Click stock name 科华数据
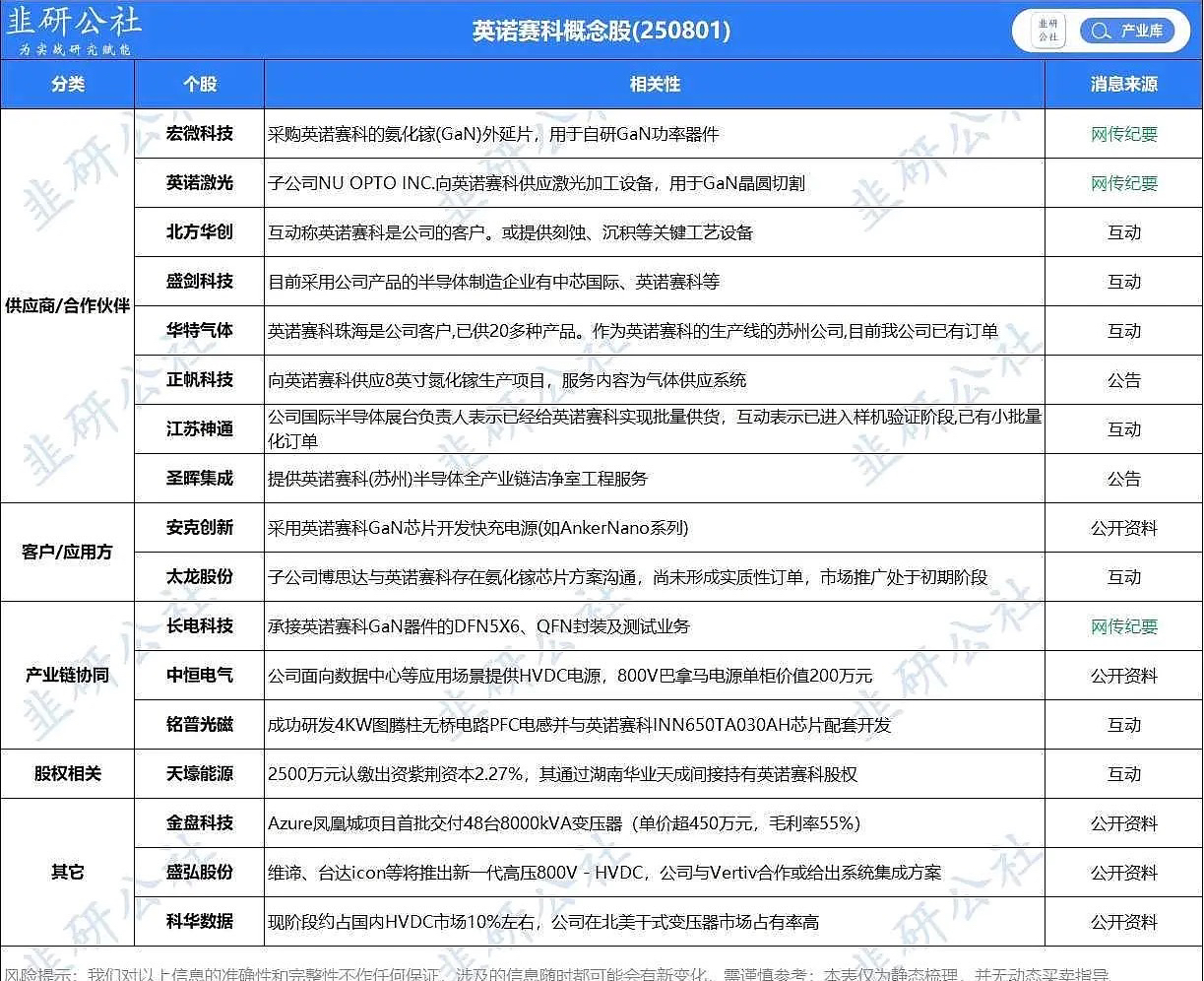Image resolution: width=1204 pixels, height=981 pixels. (x=200, y=921)
